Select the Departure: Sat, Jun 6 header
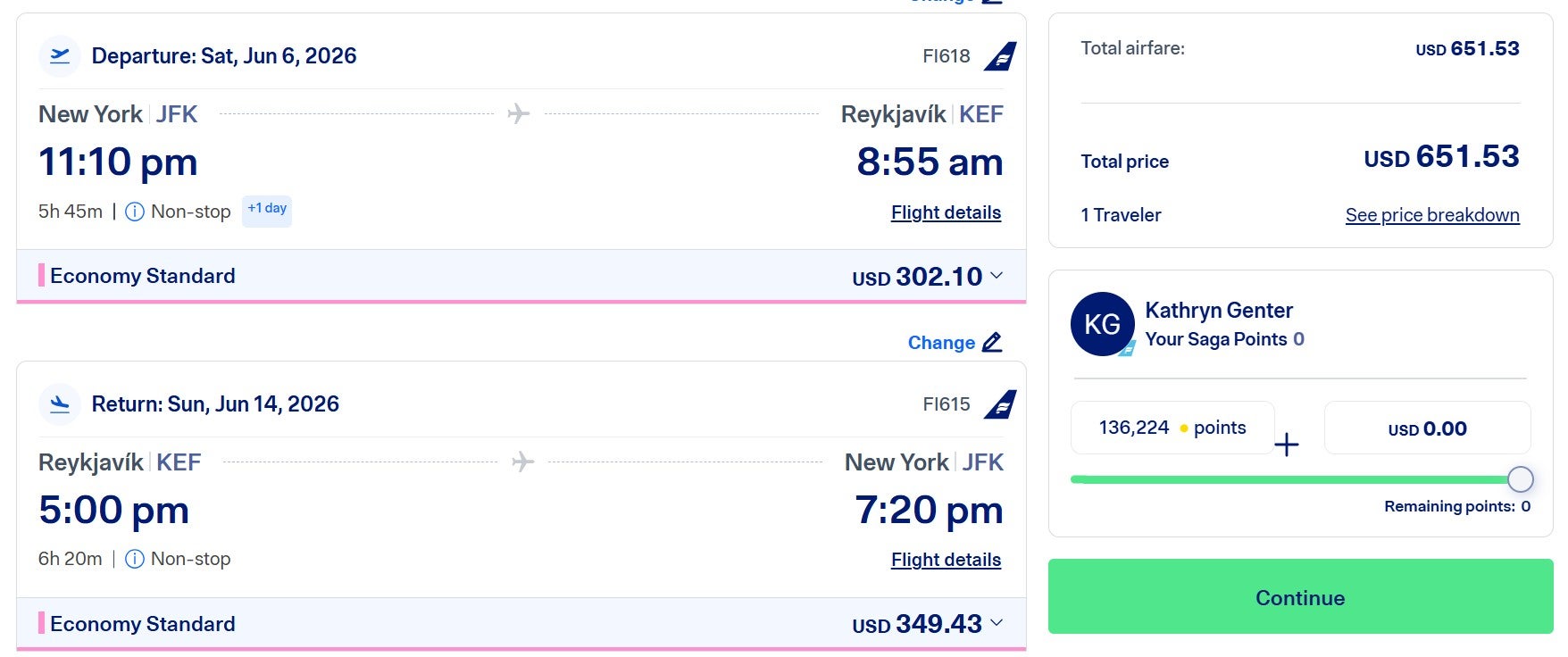The width and height of the screenshot is (1568, 657). [224, 55]
